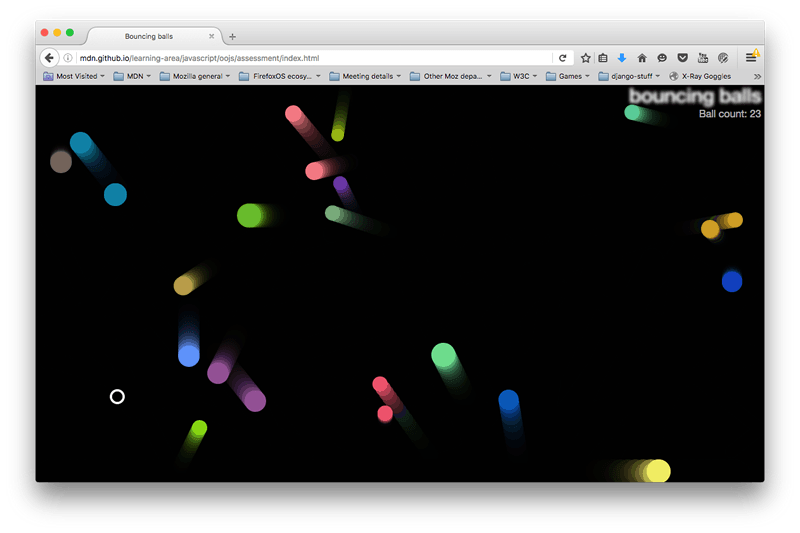800x533 pixels.
Task: Go to the home page icon
Action: [642, 58]
